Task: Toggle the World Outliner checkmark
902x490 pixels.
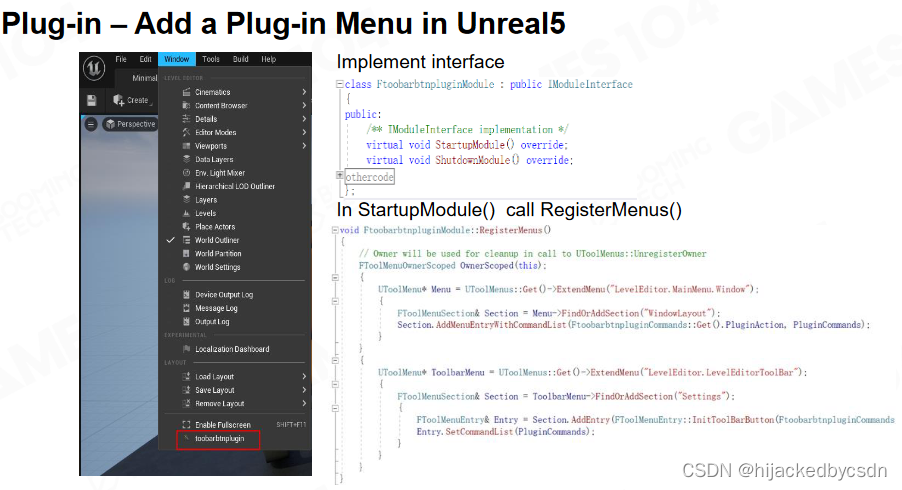Action: (170, 240)
